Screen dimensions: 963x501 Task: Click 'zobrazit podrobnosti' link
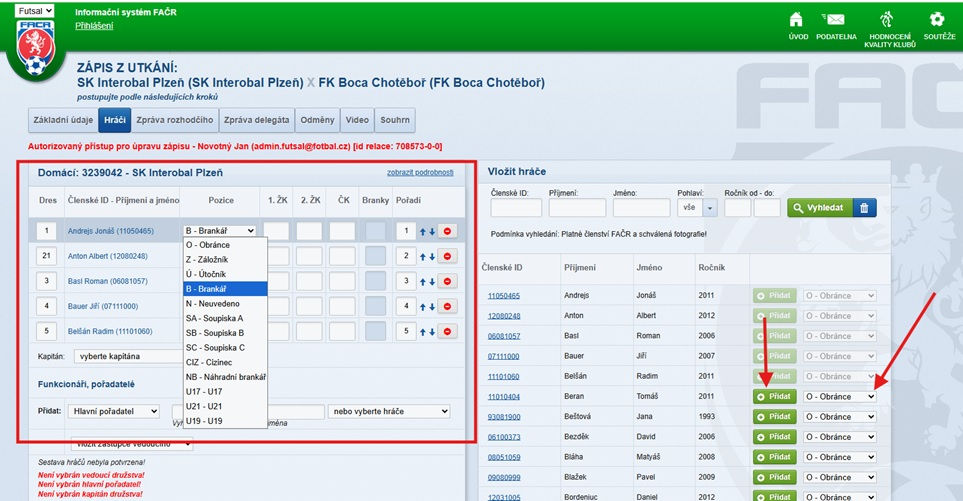pyautogui.click(x=420, y=173)
